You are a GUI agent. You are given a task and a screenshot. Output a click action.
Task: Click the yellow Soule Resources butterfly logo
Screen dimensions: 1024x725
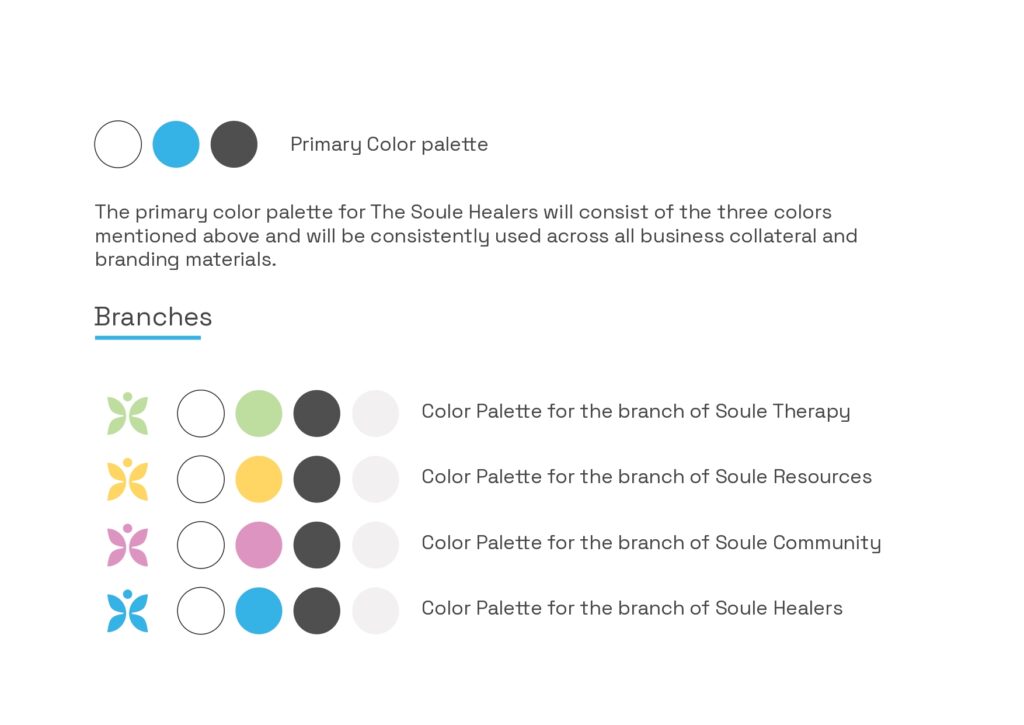click(127, 479)
